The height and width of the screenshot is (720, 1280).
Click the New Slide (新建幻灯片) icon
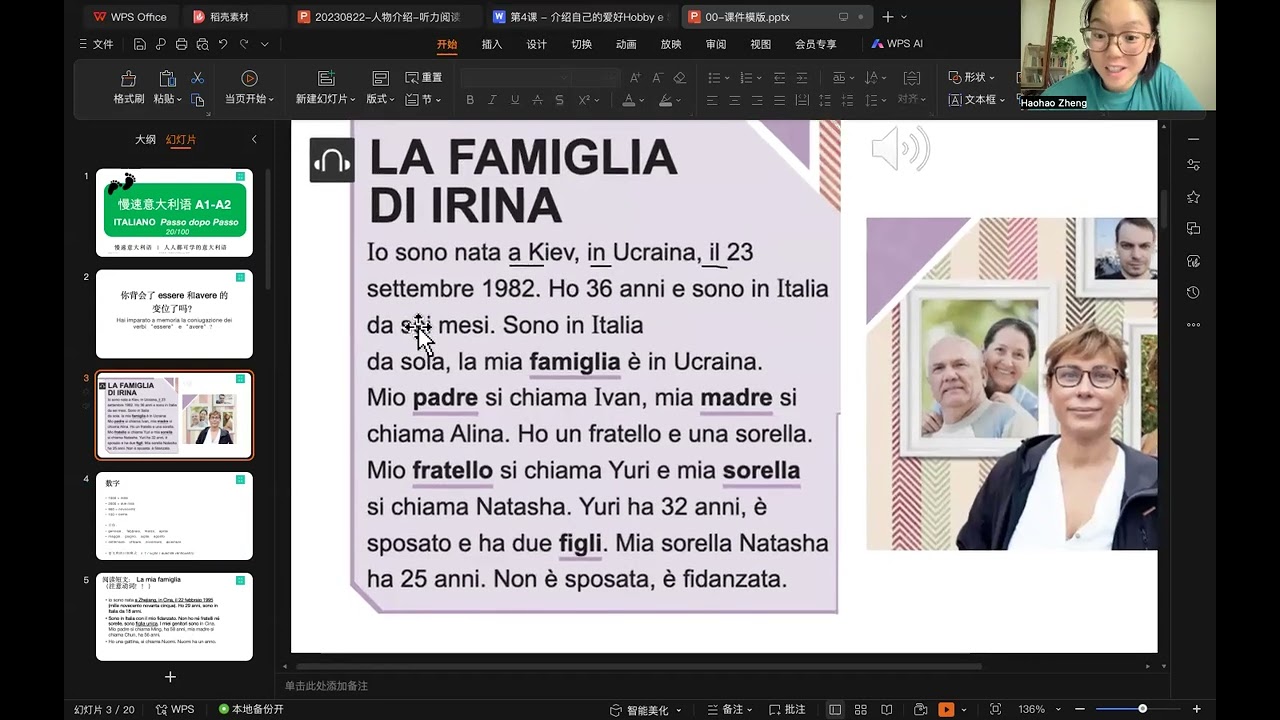(x=326, y=79)
